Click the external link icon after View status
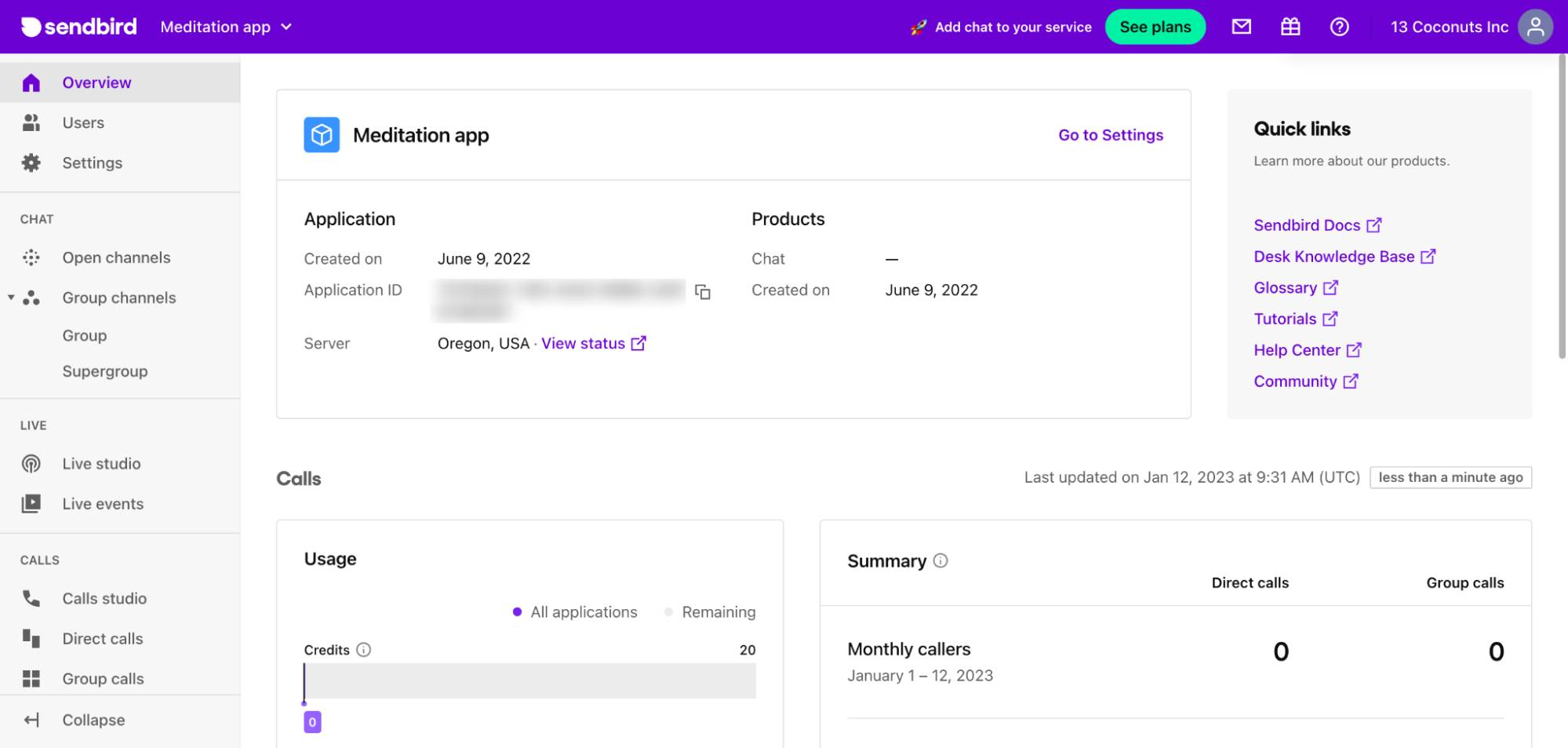The image size is (1568, 748). pos(638,343)
